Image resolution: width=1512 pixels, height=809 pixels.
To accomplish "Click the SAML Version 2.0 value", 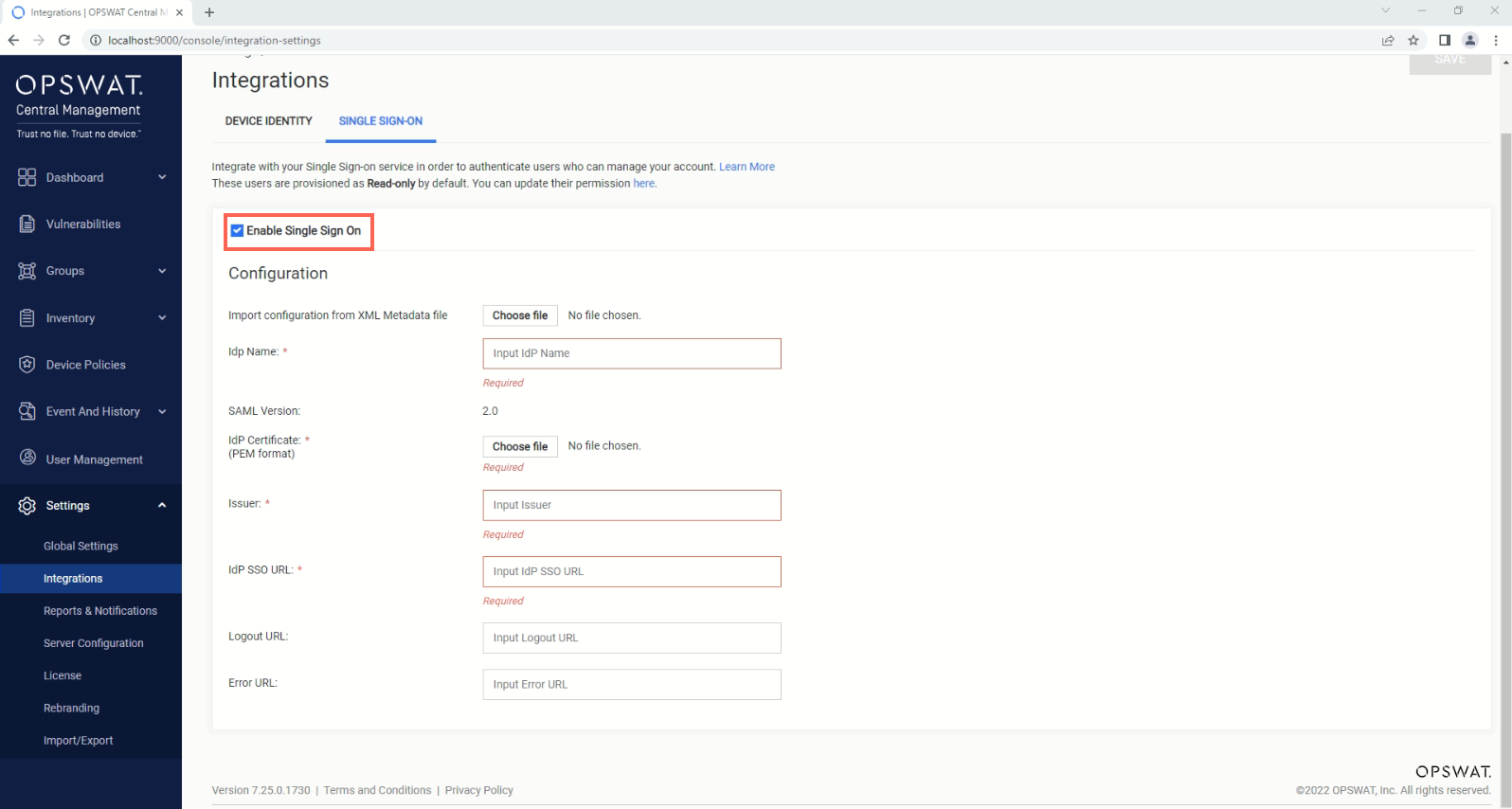I will click(490, 411).
